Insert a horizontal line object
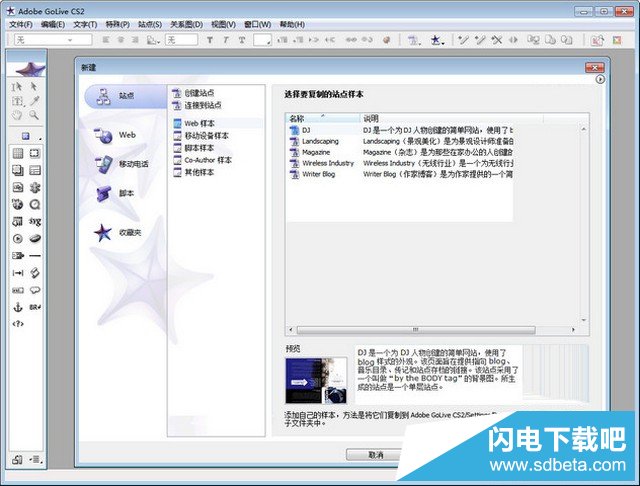Image resolution: width=640 pixels, height=486 pixels. tap(35, 256)
